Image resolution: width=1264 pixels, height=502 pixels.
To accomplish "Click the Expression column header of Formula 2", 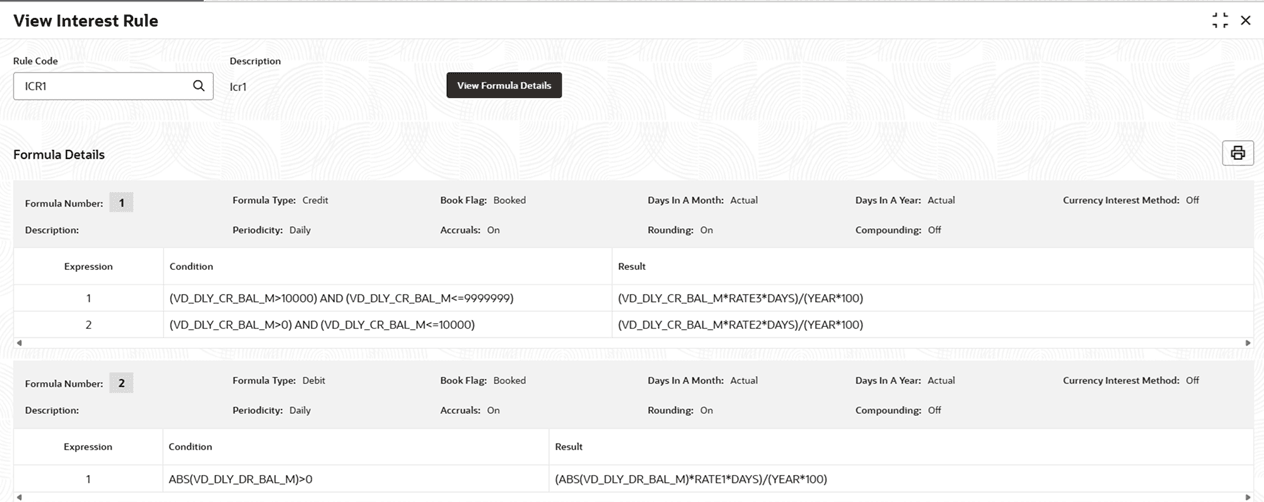I will click(x=88, y=446).
